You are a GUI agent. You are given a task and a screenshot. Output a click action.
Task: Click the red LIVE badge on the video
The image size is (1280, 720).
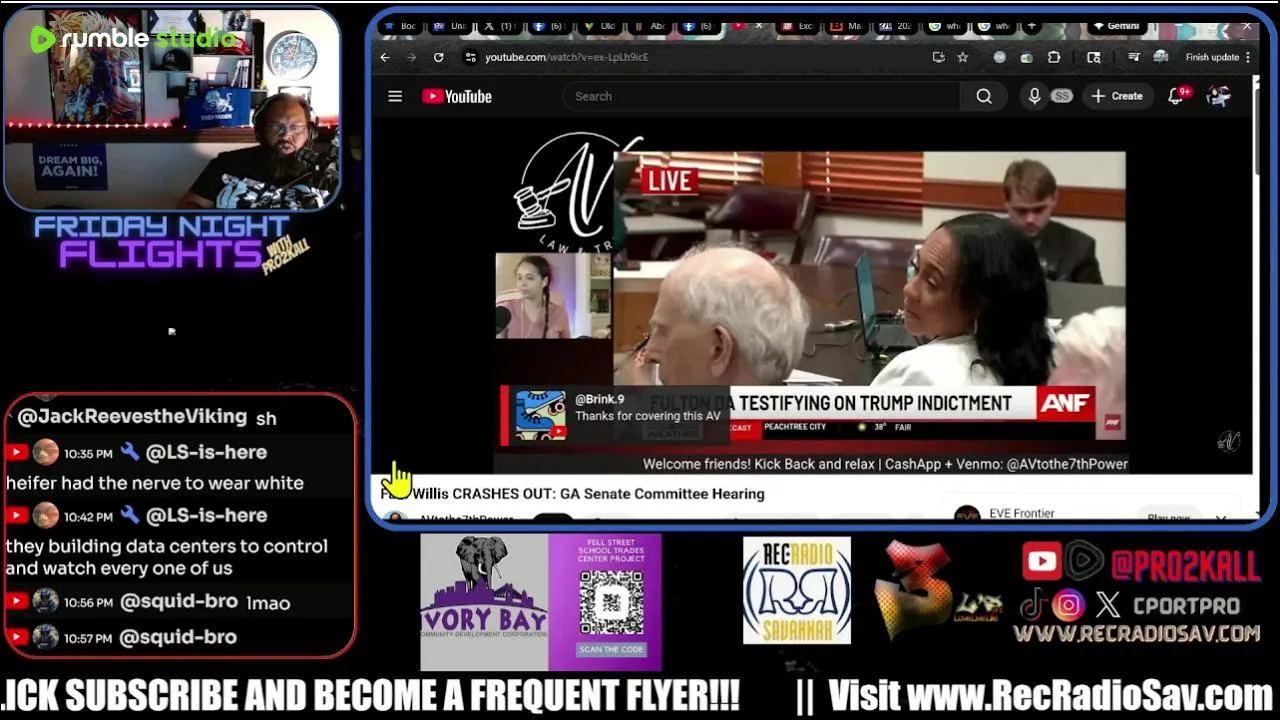pos(668,180)
